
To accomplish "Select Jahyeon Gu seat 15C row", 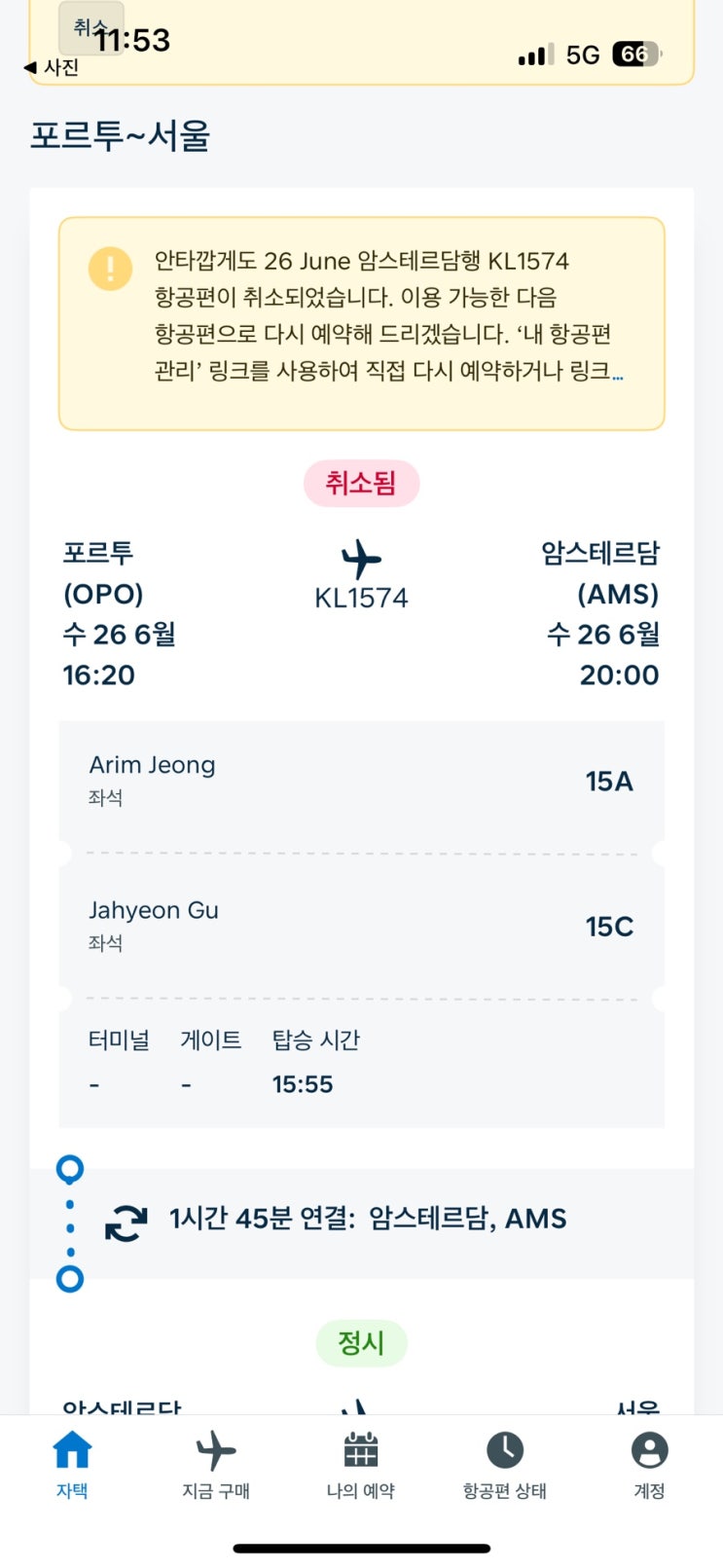I will coord(361,926).
